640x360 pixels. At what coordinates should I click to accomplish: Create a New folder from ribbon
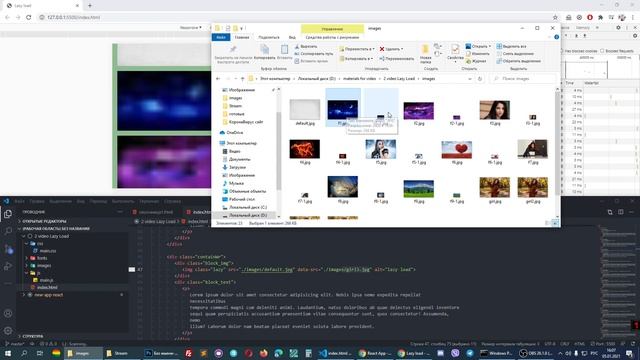[425, 54]
